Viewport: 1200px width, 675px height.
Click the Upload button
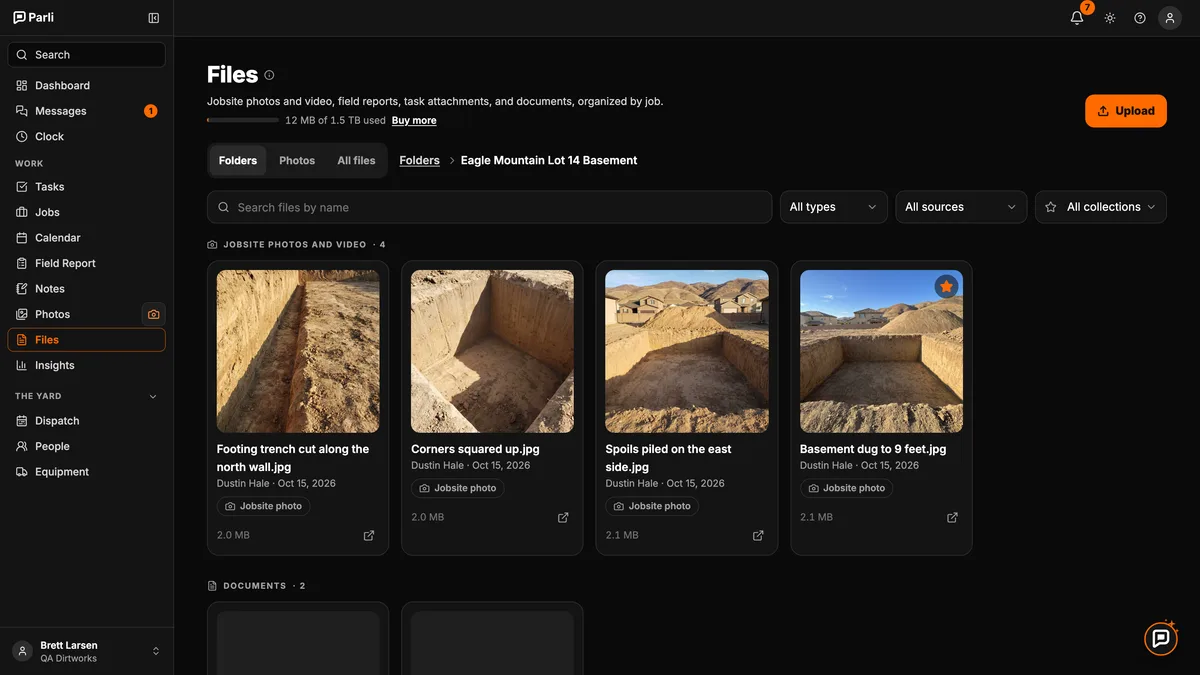(1126, 111)
